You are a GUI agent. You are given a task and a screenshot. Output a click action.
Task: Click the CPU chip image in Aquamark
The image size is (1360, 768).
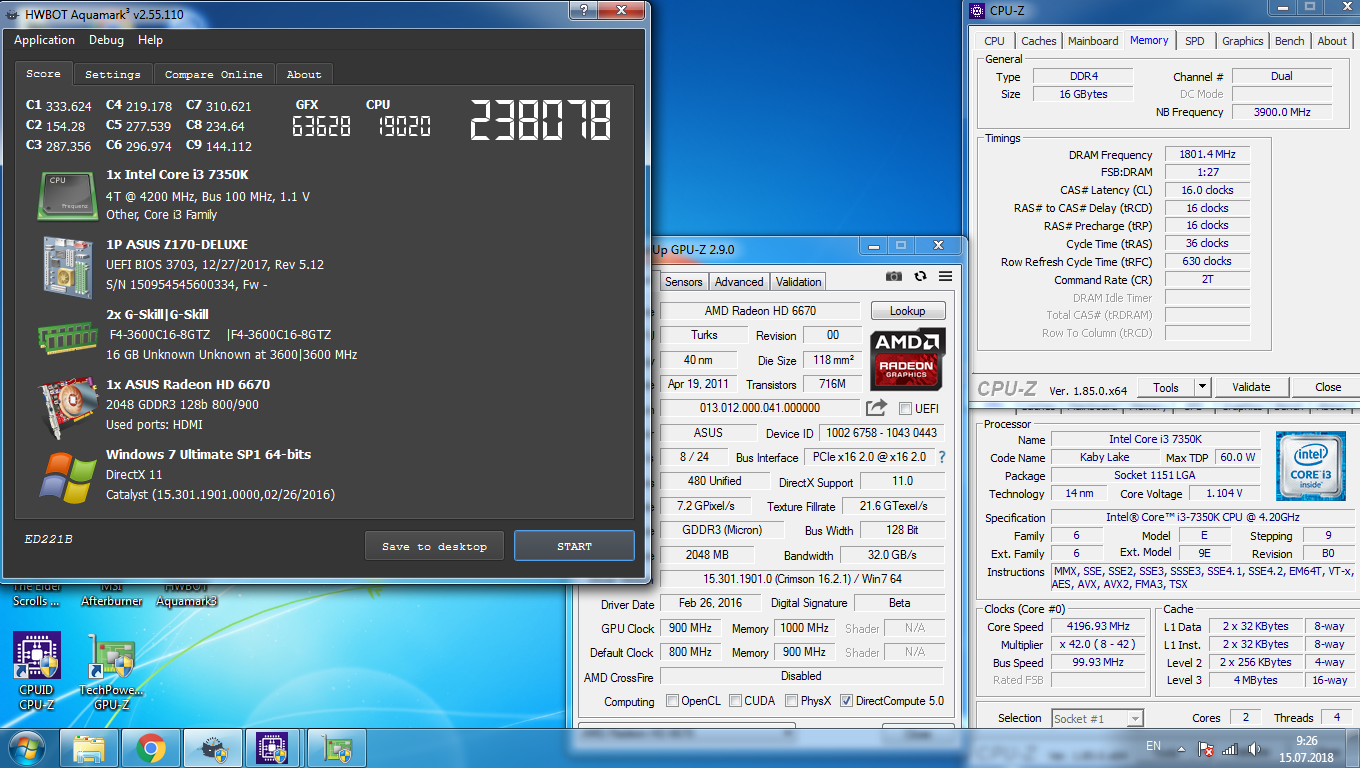[x=67, y=195]
